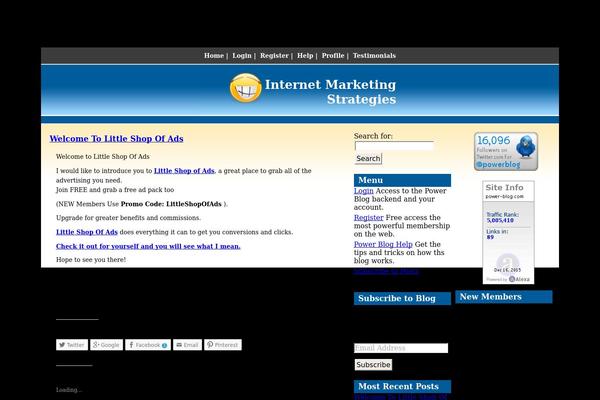
Task: Open the Alexa Site Info widget
Action: coord(508,232)
